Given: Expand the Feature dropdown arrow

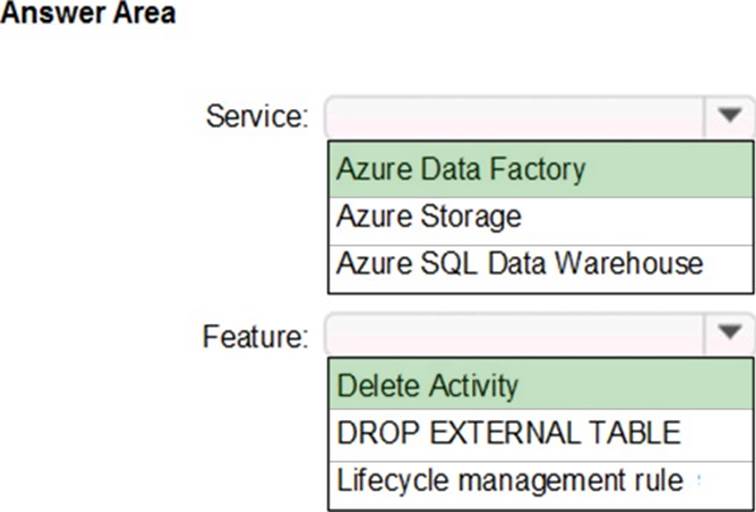Looking at the screenshot, I should pos(730,333).
